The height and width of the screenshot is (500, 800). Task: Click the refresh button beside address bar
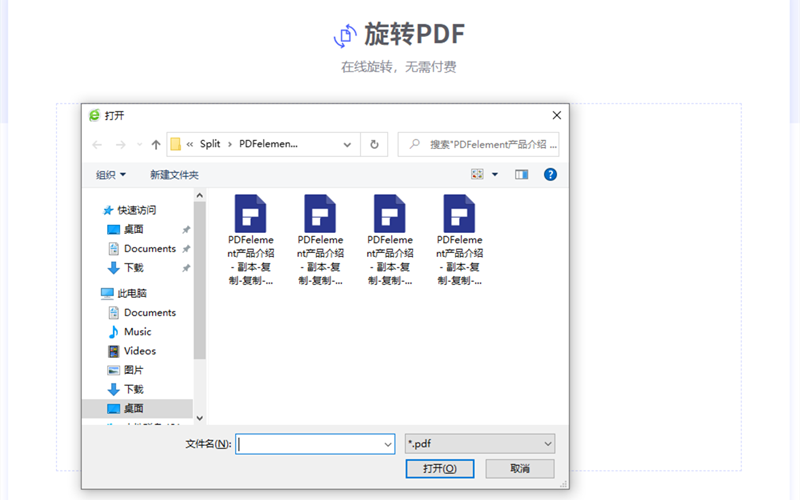point(374,144)
